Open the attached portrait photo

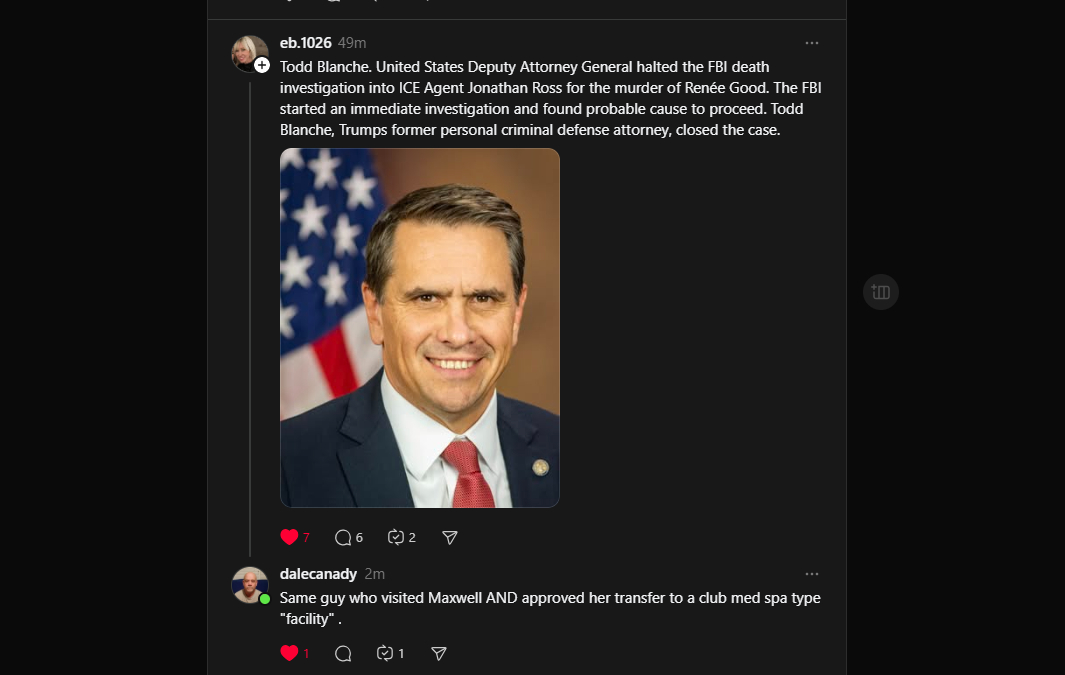(x=419, y=328)
